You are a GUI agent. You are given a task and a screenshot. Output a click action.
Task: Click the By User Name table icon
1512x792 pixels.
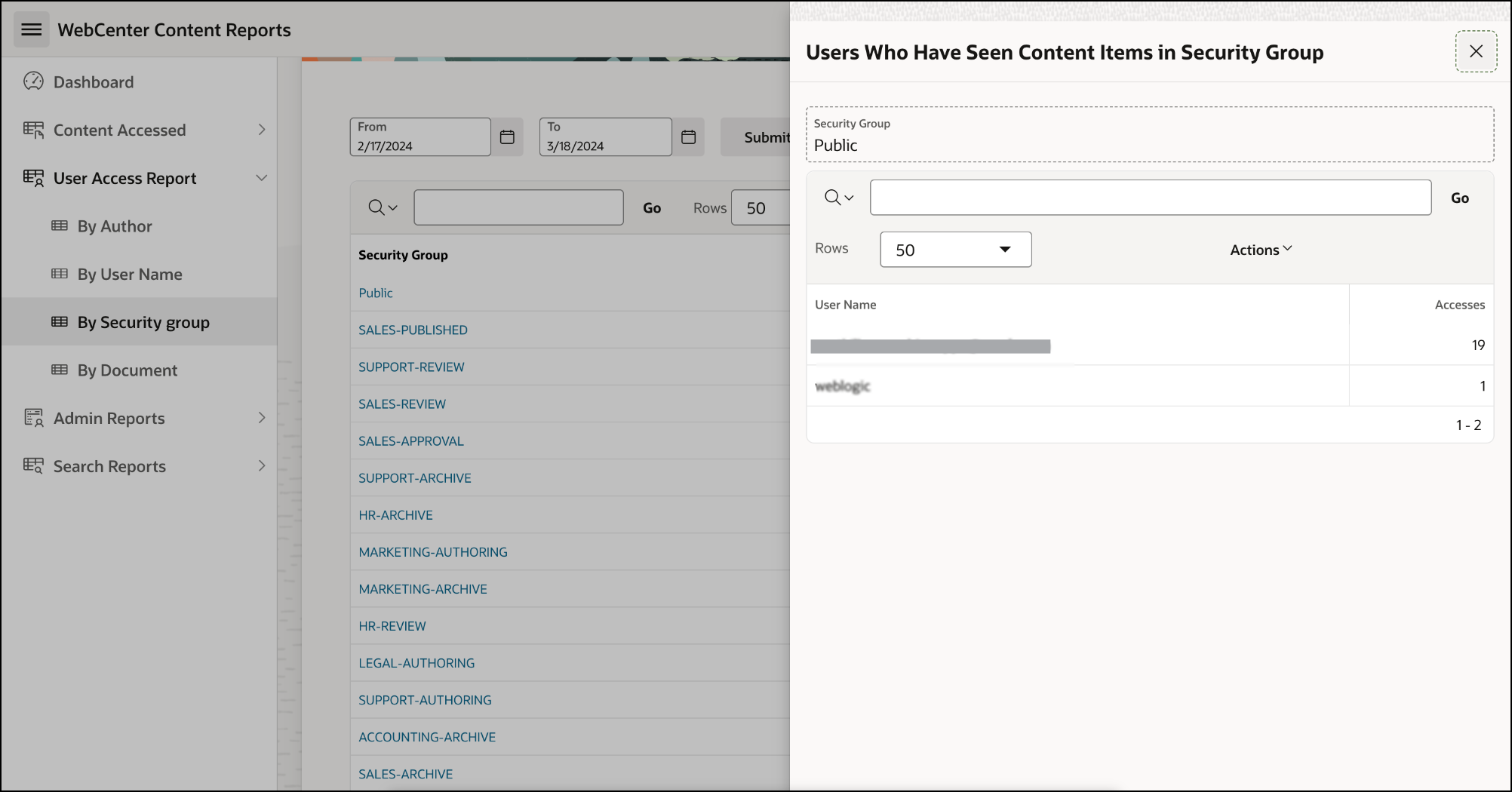coord(60,274)
